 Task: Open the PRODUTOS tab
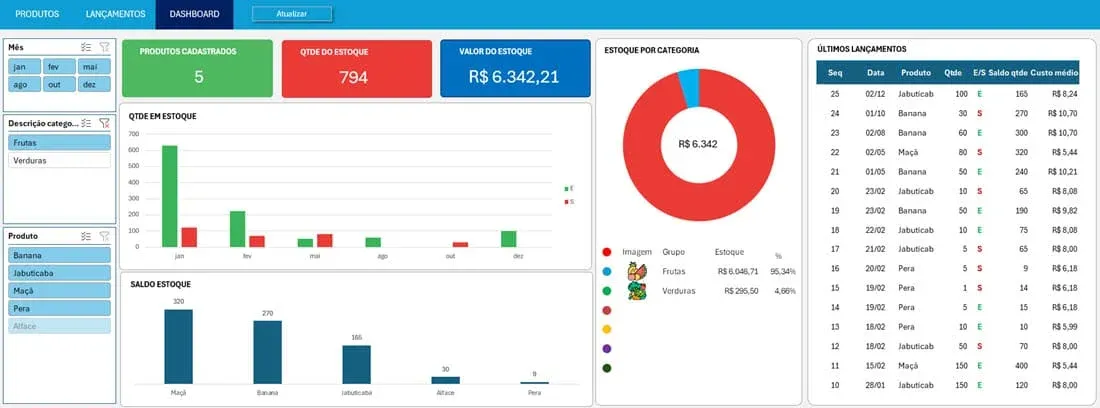(37, 14)
